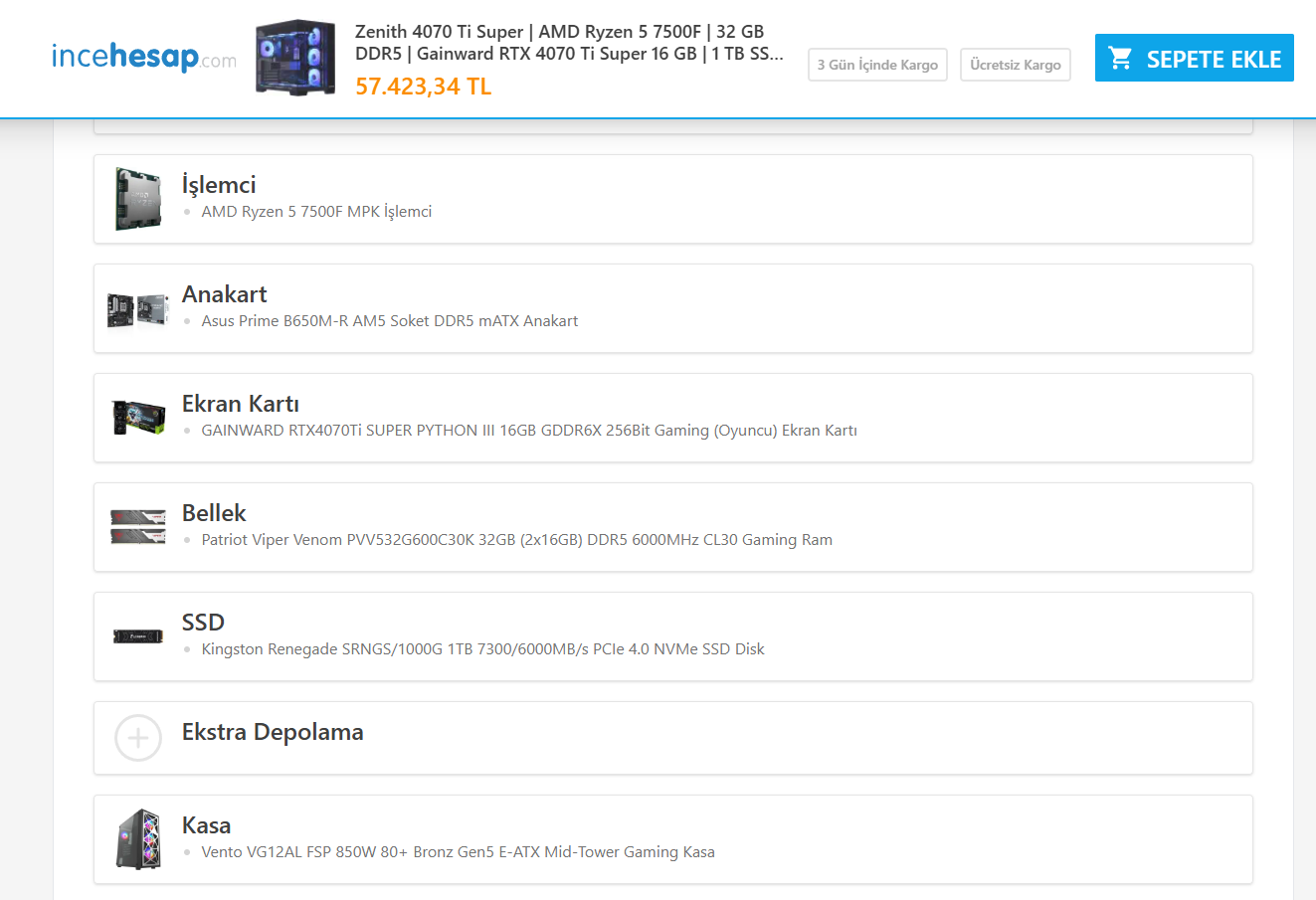Image resolution: width=1316 pixels, height=900 pixels.
Task: Click the plus icon for Ekstra Depolama
Action: pyautogui.click(x=137, y=738)
